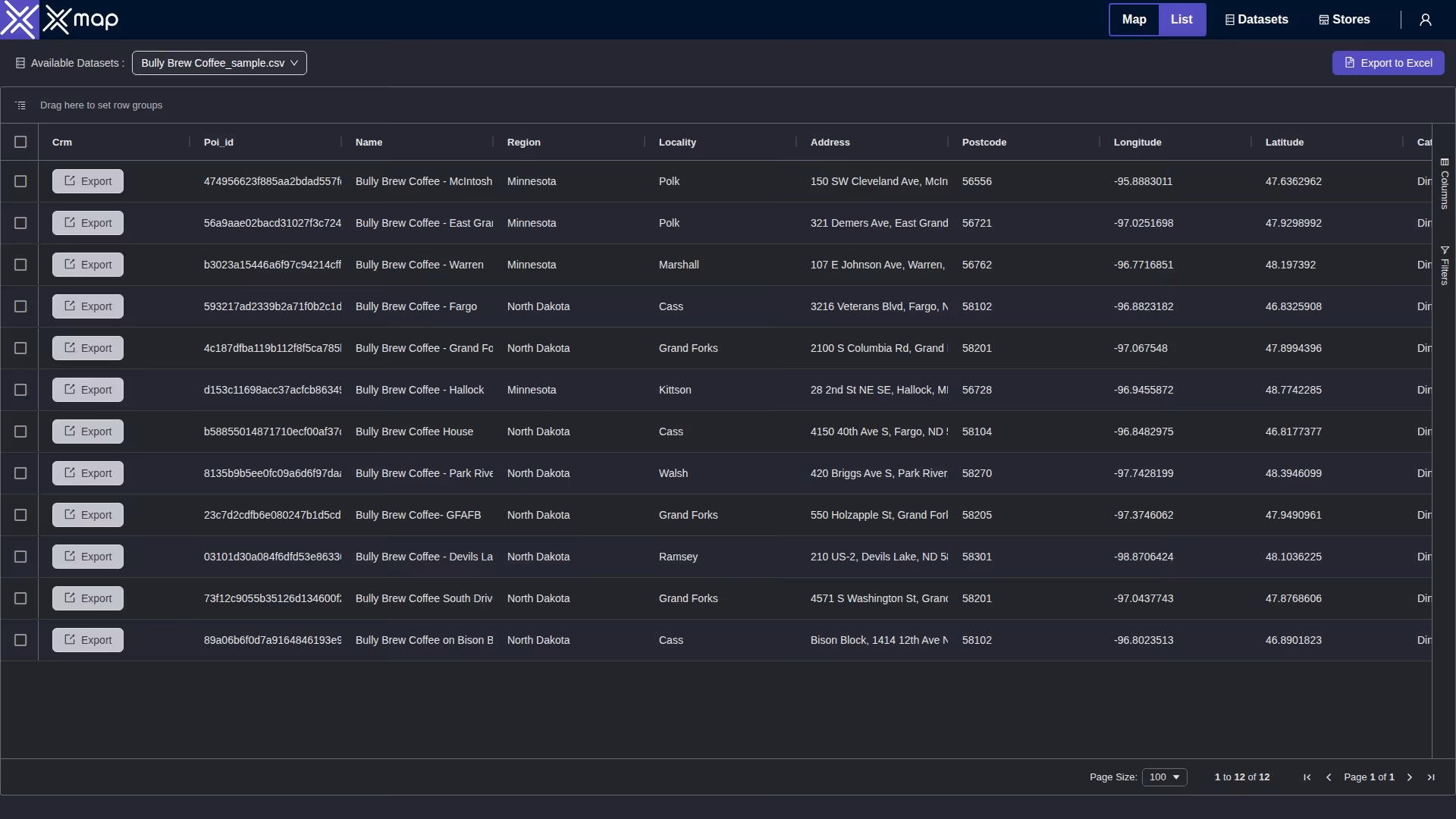Screen dimensions: 1456x819
Task: Click the Xmap logo icon
Action: 20,20
